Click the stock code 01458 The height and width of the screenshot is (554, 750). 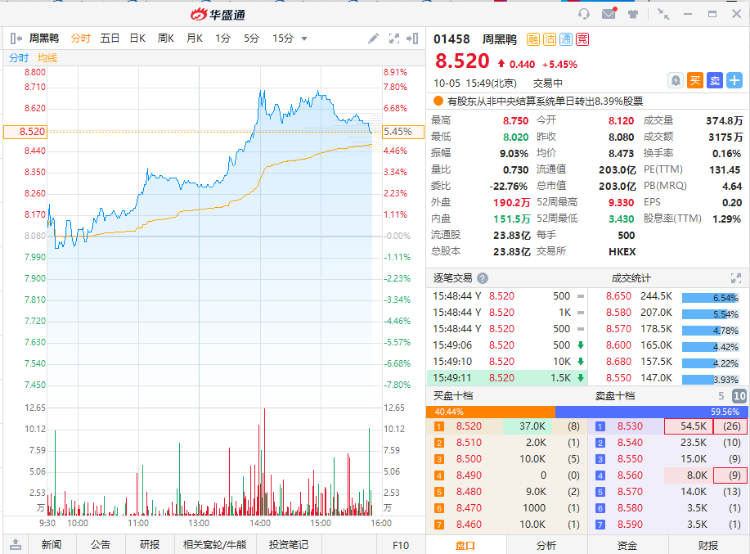pyautogui.click(x=452, y=39)
